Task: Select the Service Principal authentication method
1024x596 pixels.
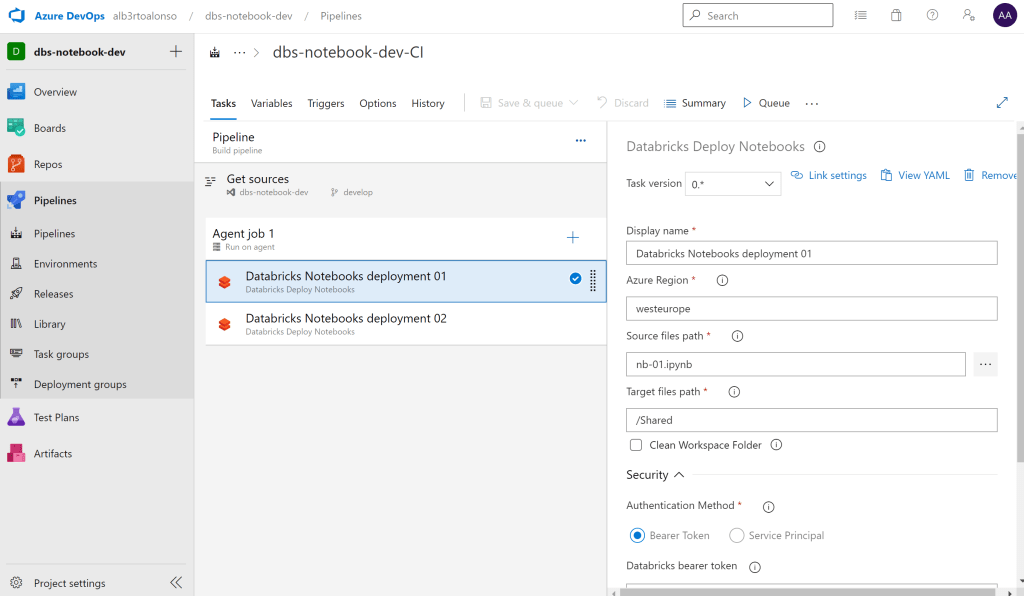Action: tap(737, 535)
